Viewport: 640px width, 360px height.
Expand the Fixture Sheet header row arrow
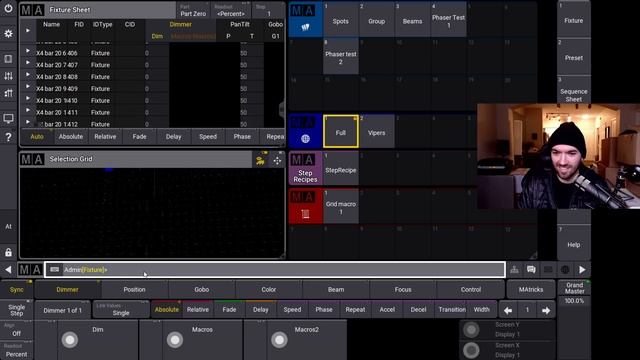tap(28, 30)
